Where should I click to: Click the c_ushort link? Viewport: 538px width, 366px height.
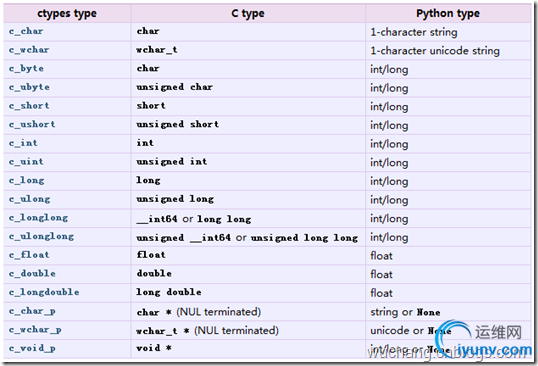32,124
